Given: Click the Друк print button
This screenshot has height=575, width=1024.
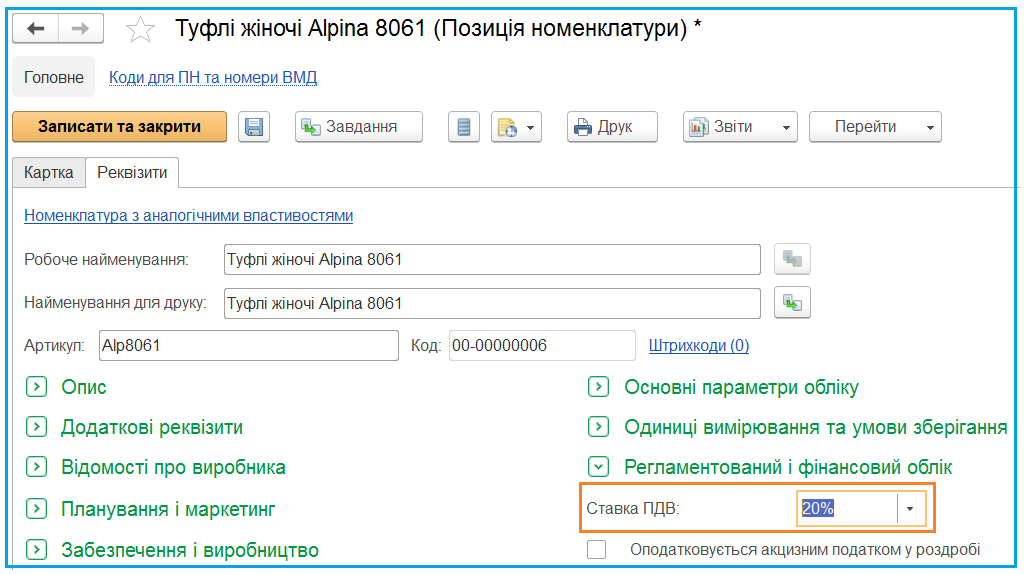Looking at the screenshot, I should (612, 127).
